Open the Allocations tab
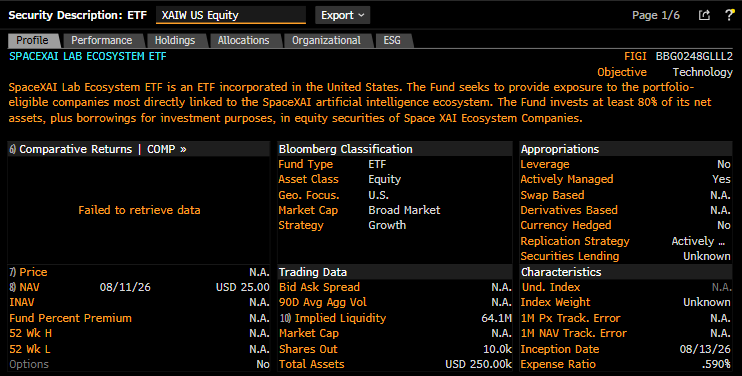 (x=243, y=41)
